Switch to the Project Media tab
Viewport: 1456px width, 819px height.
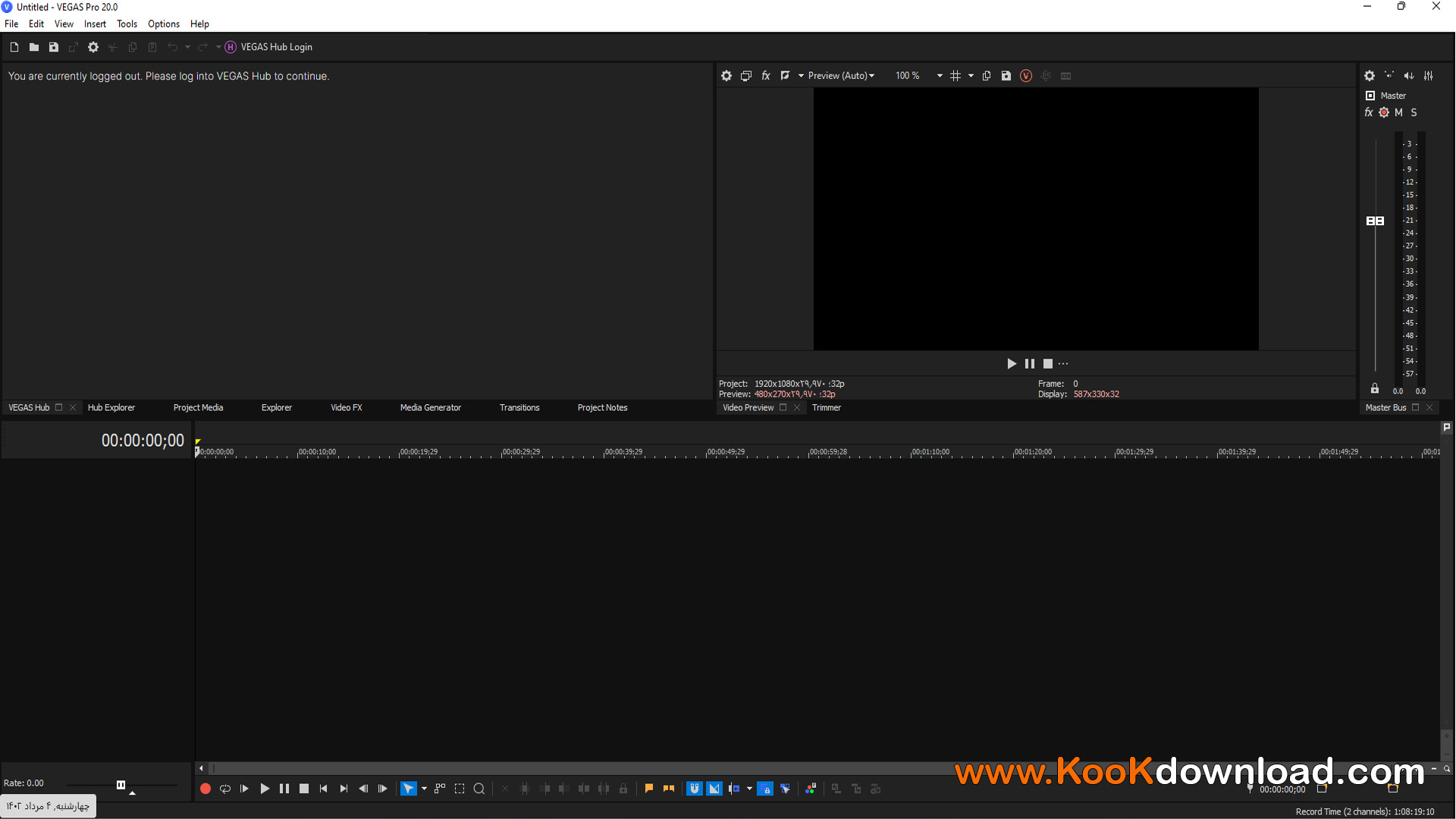[199, 408]
